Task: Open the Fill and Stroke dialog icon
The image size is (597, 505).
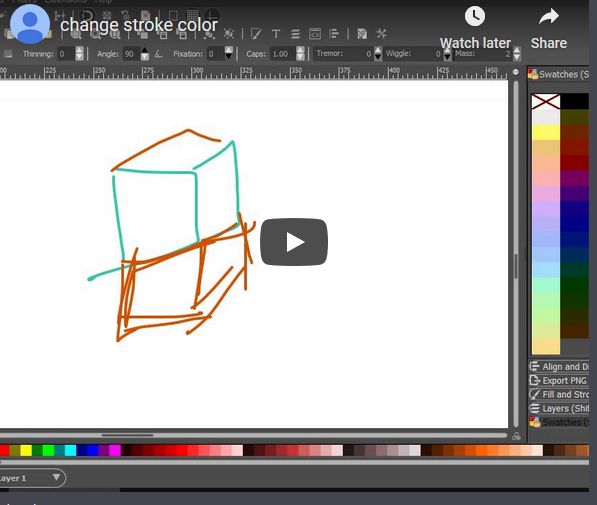Action: [256, 34]
